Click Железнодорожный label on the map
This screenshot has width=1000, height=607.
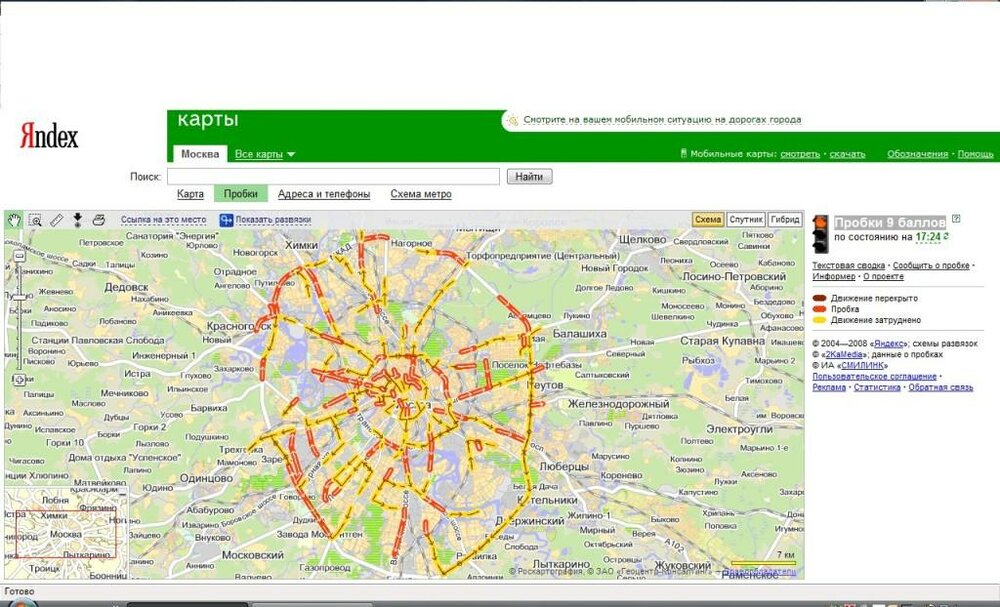pyautogui.click(x=619, y=404)
